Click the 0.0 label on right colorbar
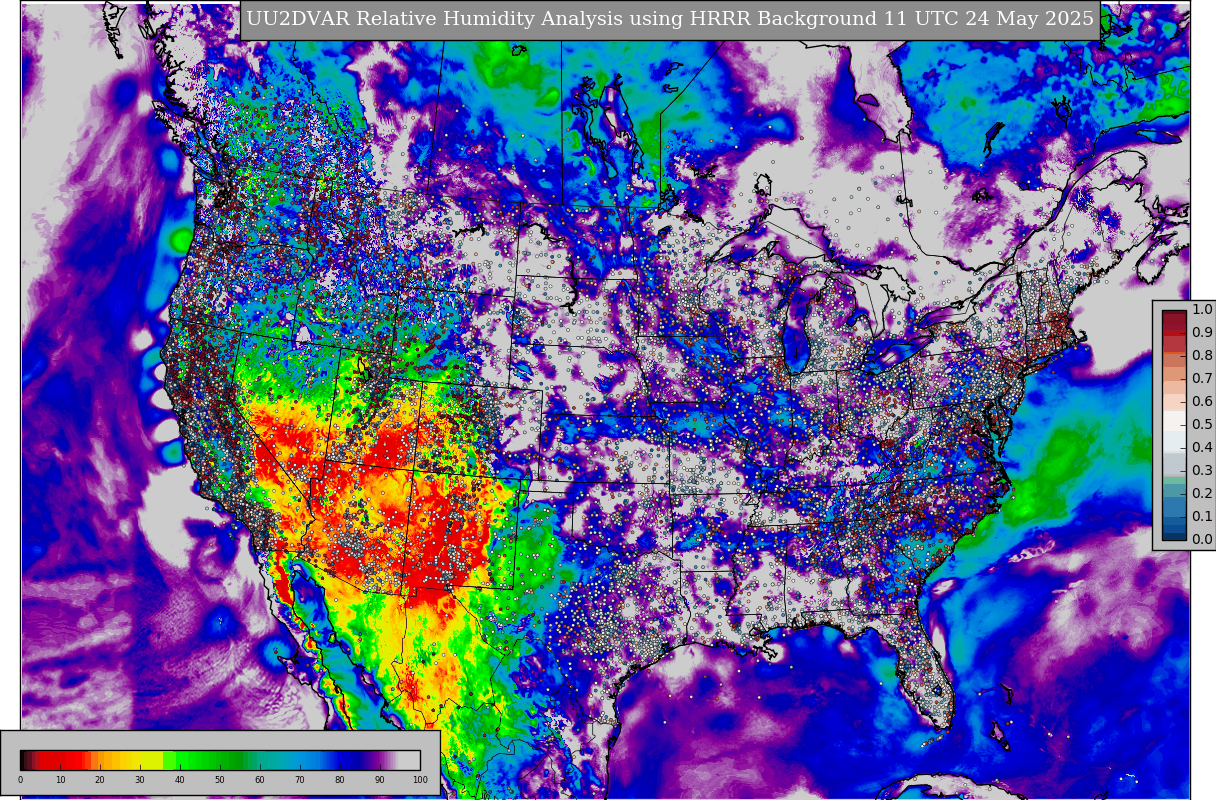Screen dimensions: 1216x800 click(x=1202, y=539)
